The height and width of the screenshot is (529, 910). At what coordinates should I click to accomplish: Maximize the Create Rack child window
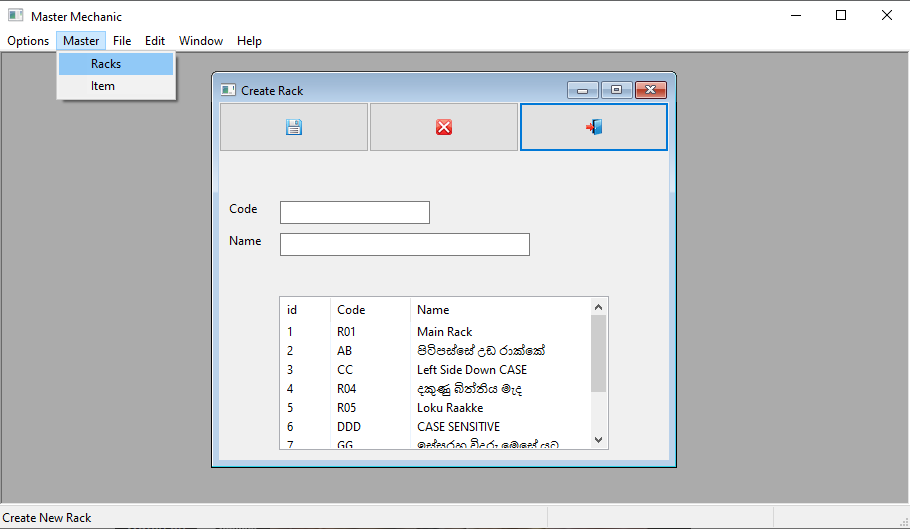616,90
